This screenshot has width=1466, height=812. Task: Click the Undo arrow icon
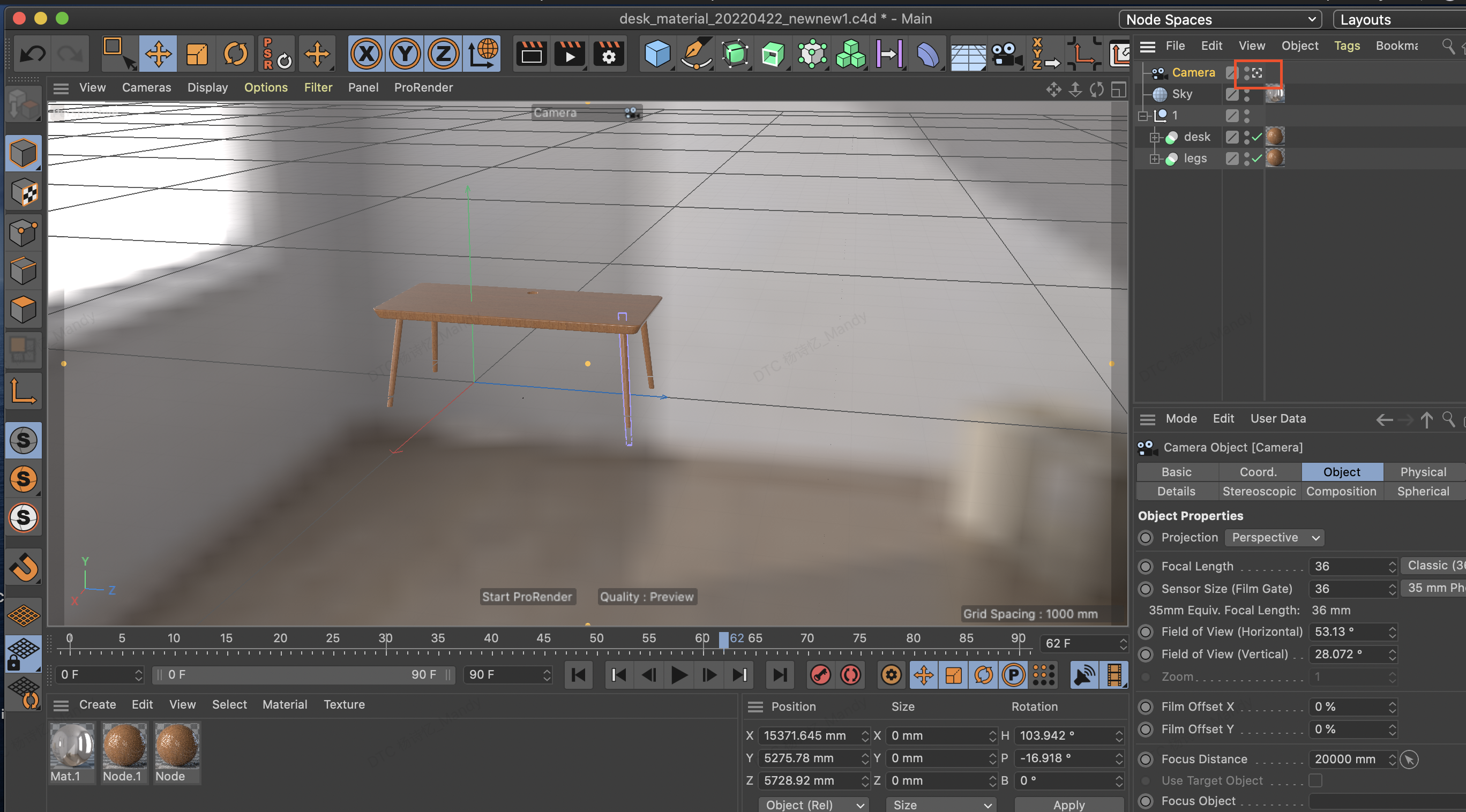click(x=33, y=54)
